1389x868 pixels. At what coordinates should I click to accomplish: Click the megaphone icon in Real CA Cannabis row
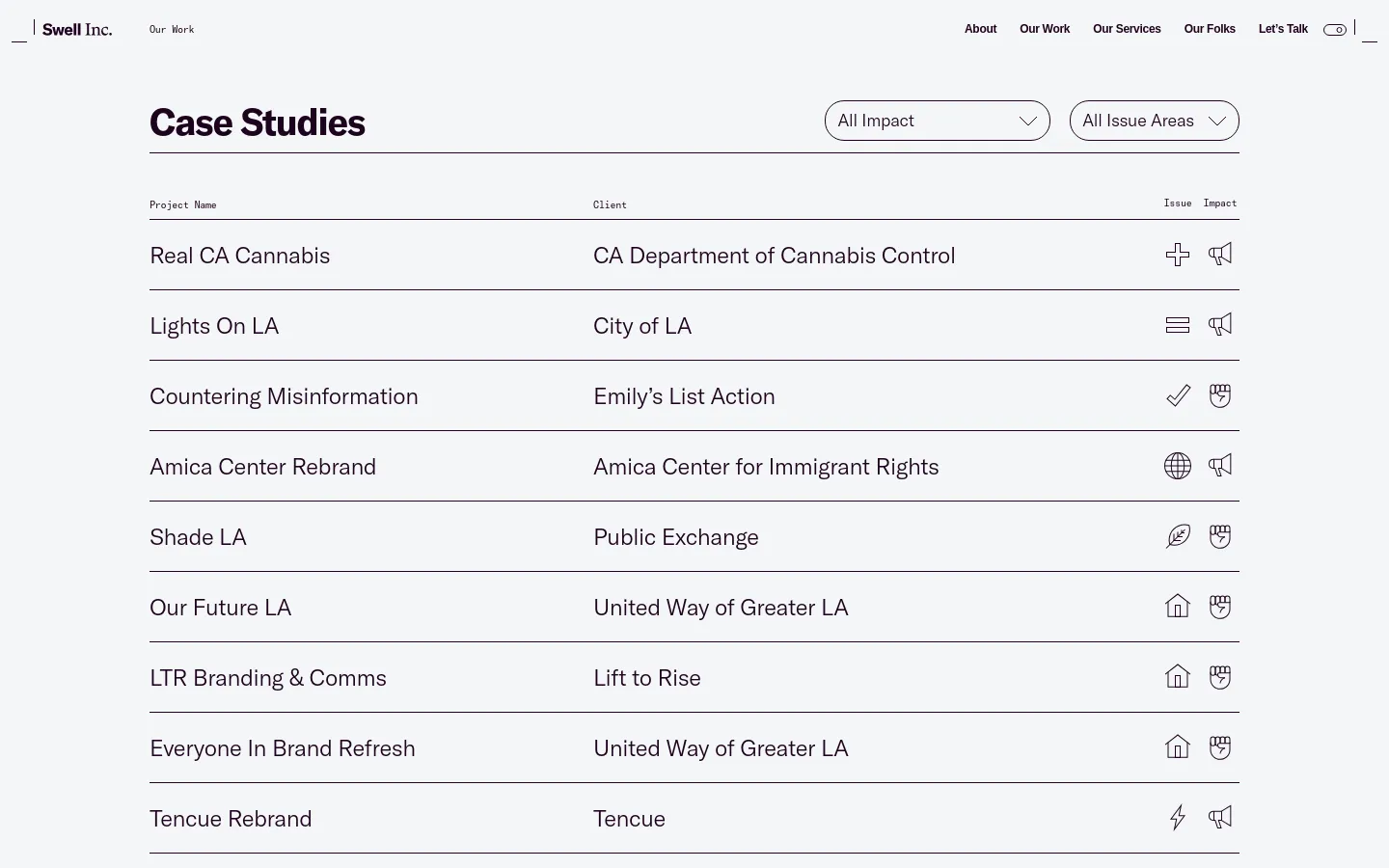(1220, 255)
